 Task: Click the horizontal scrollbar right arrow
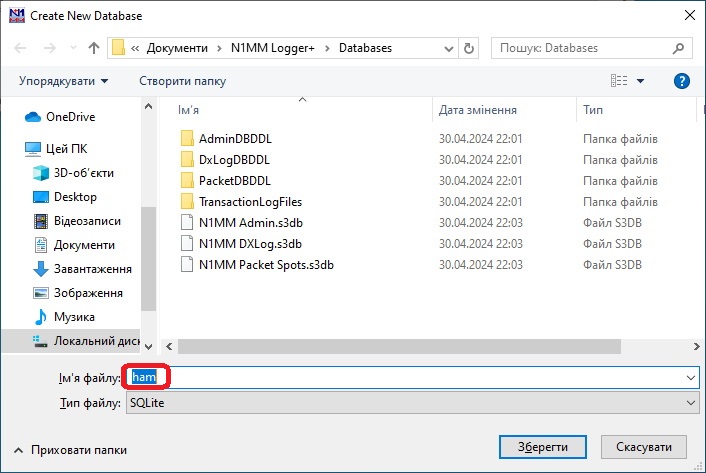tap(696, 347)
